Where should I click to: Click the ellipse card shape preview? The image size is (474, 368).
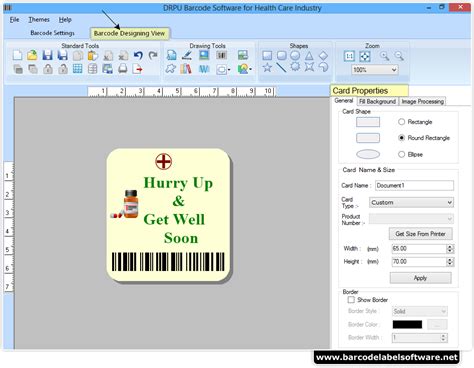point(368,154)
